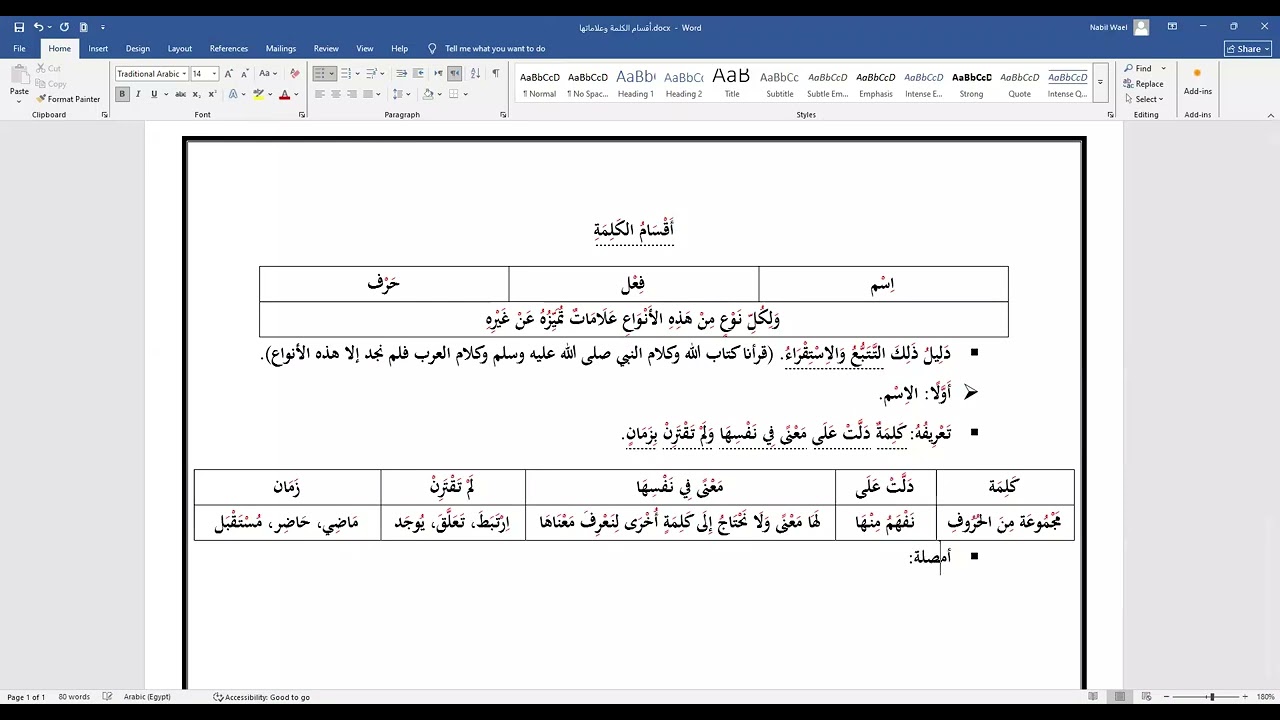Click the Share button
The image size is (1280, 720).
[1247, 48]
